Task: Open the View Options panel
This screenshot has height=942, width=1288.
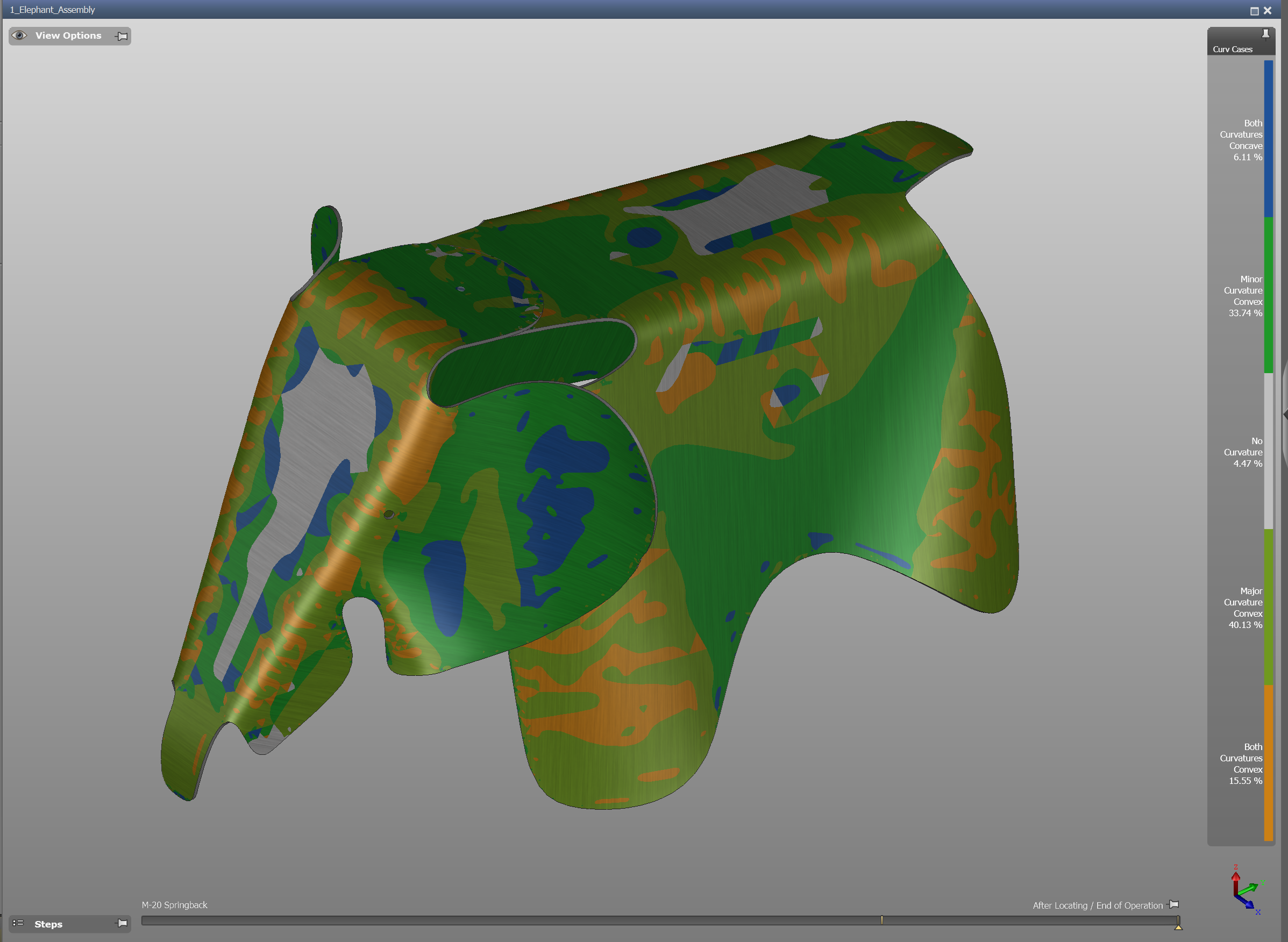Action: click(x=68, y=36)
